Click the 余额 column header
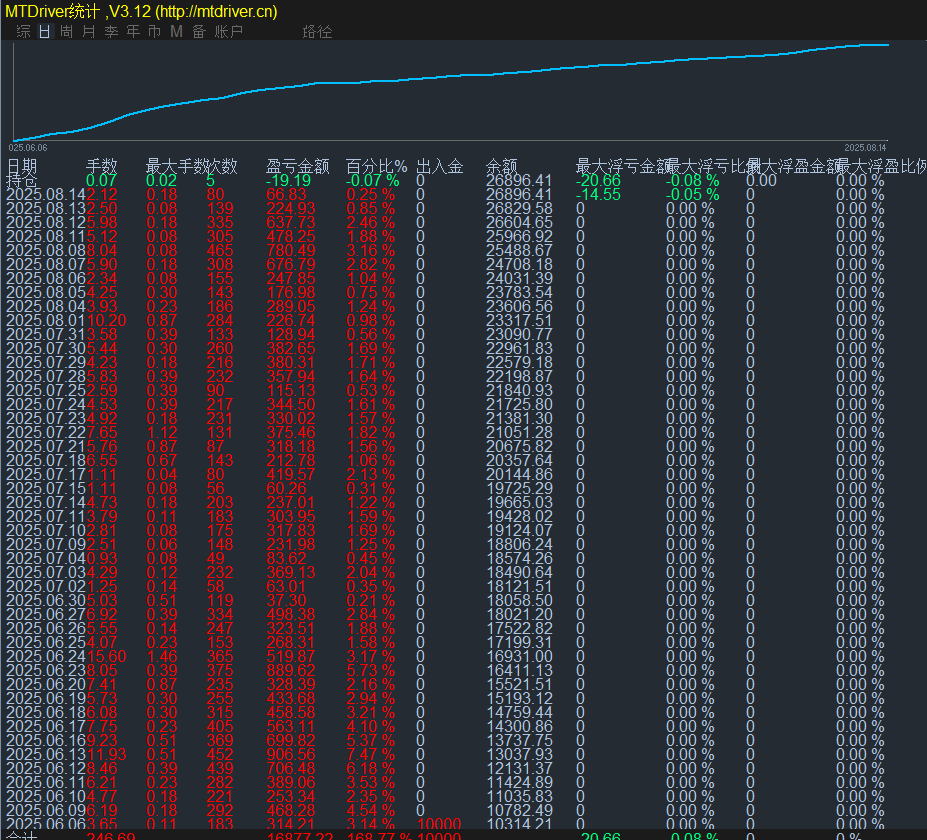Screen dimensions: 927x840 501,166
